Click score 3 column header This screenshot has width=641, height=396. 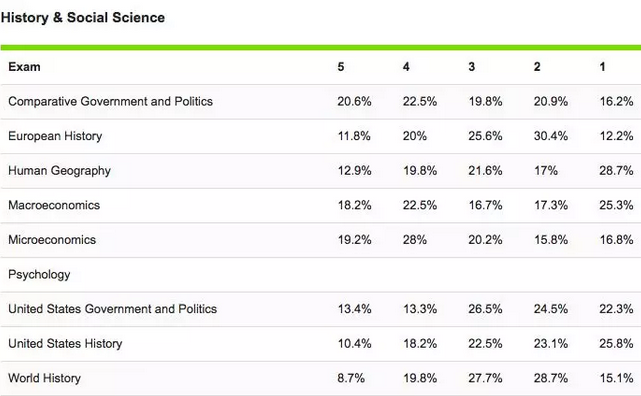(471, 67)
